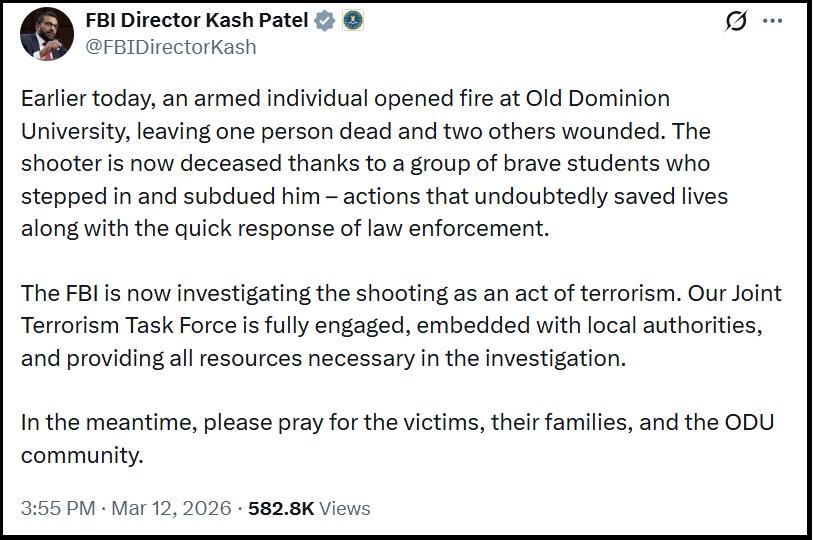Click the display name FBI Director Kash Patel
This screenshot has width=814, height=540.
(198, 21)
